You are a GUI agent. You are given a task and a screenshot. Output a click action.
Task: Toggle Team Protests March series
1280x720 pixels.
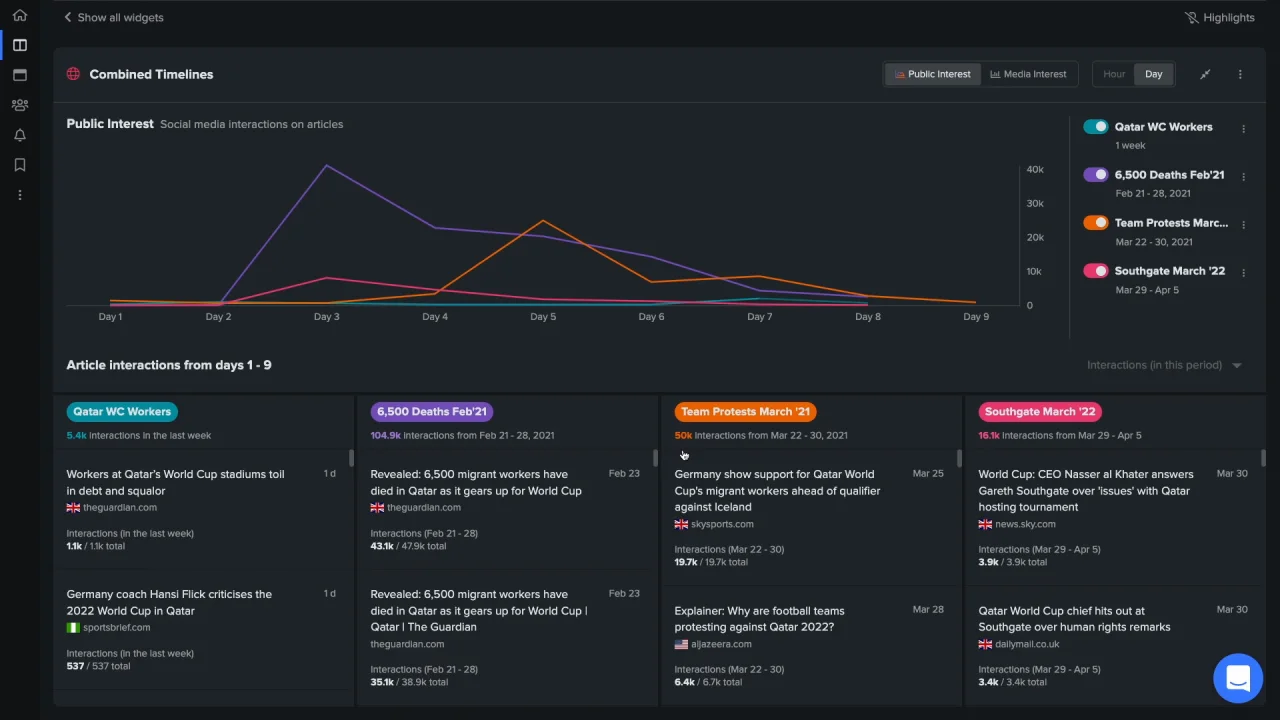click(x=1096, y=223)
